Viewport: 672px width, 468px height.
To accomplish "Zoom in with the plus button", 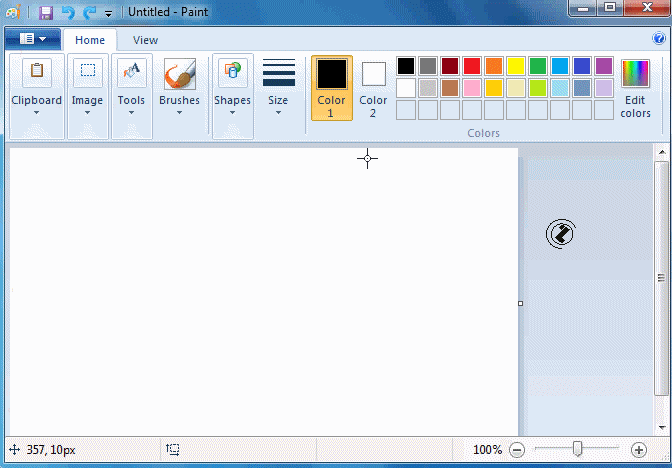I will 639,450.
